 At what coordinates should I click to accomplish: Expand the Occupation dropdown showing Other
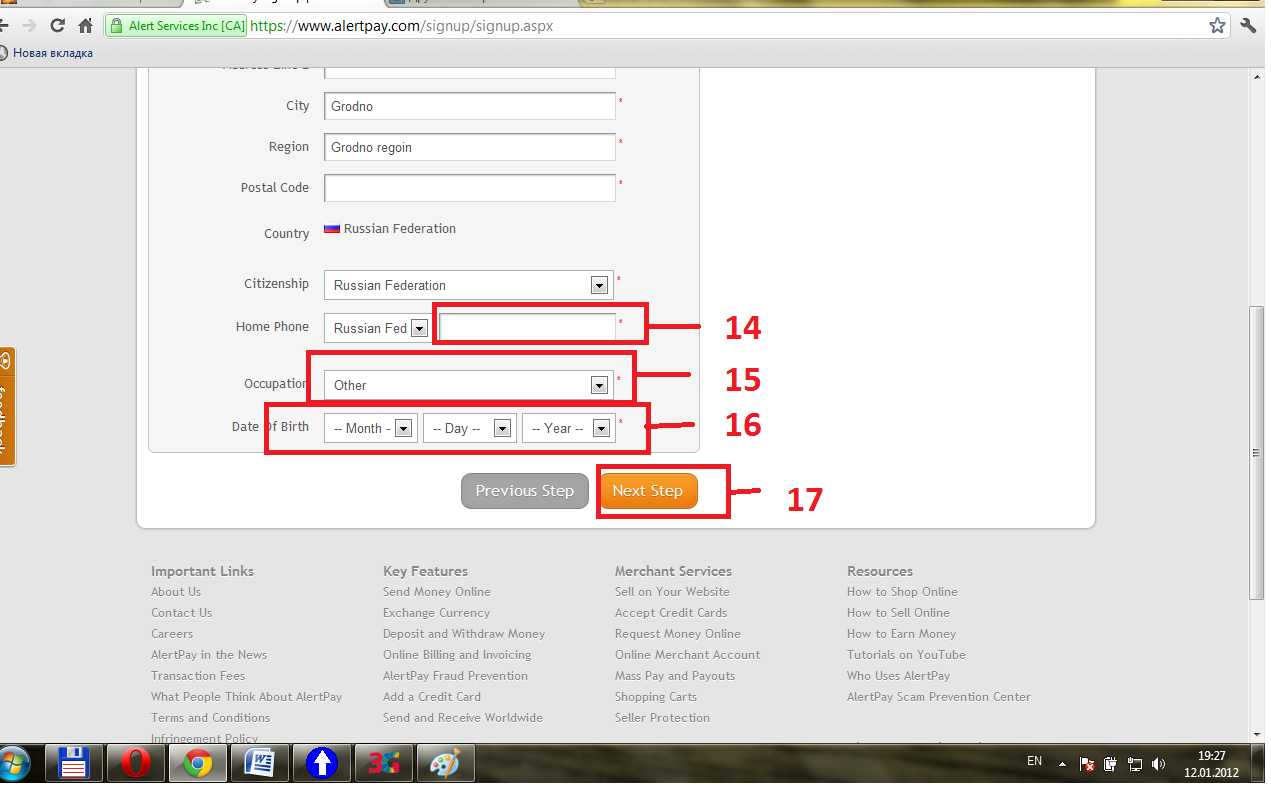pyautogui.click(x=468, y=385)
